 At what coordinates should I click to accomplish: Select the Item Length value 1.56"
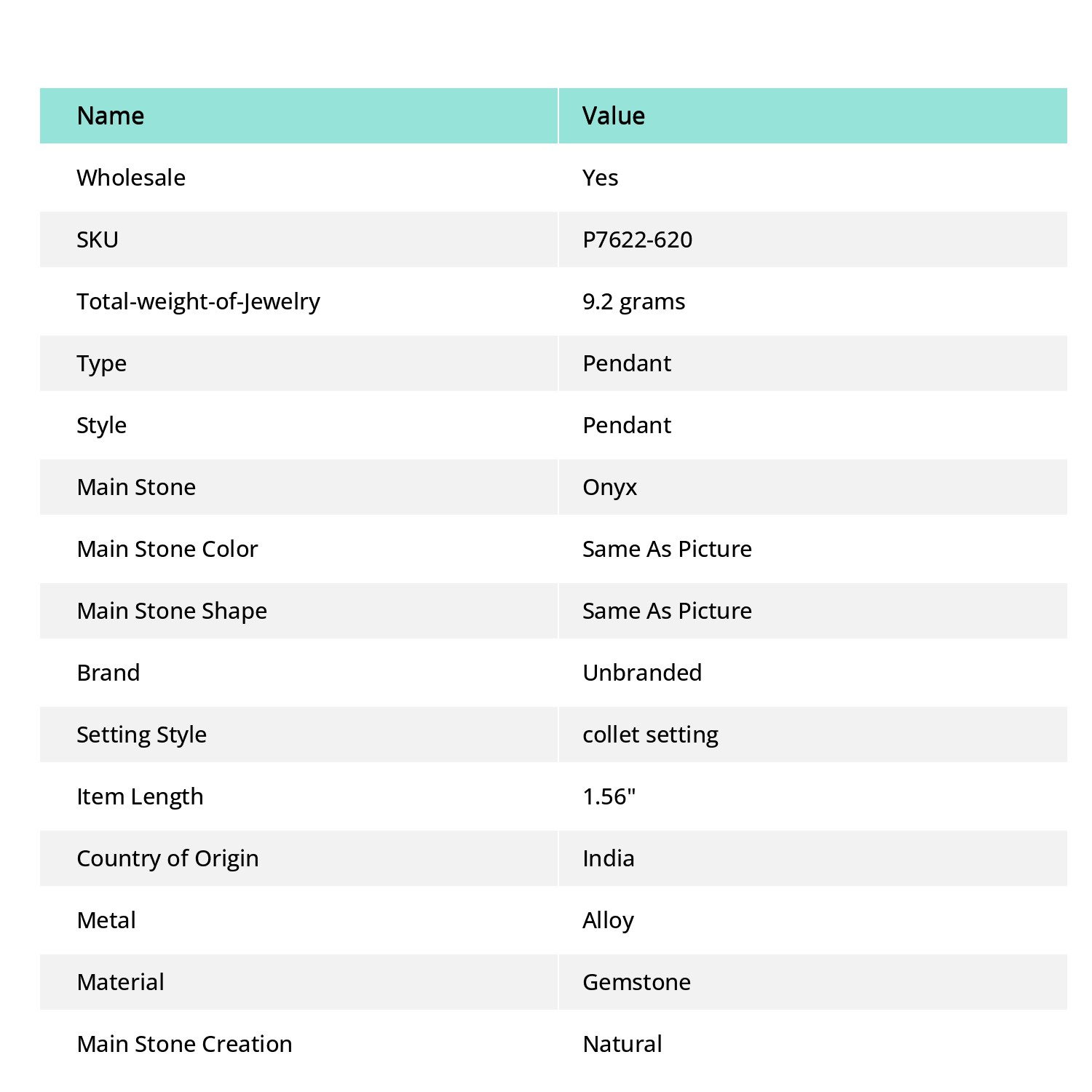(609, 796)
